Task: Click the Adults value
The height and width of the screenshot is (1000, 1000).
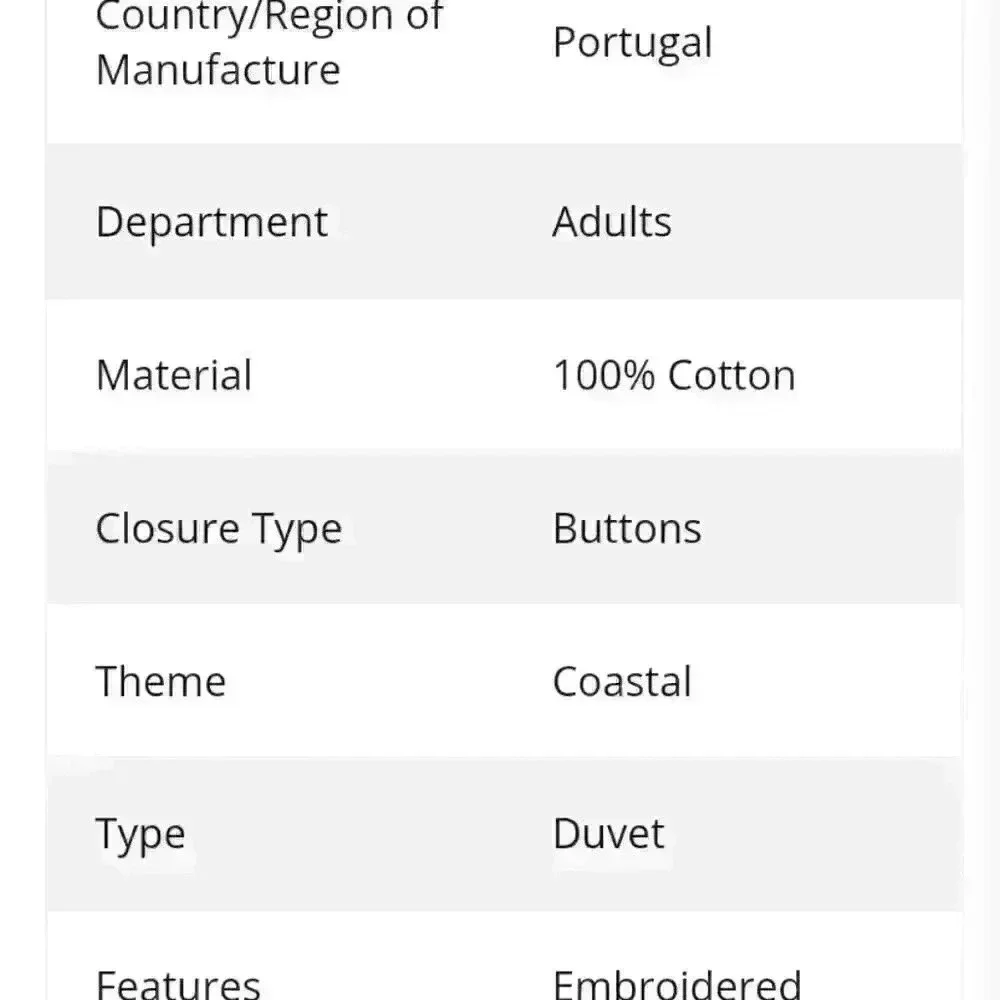Action: coord(612,222)
